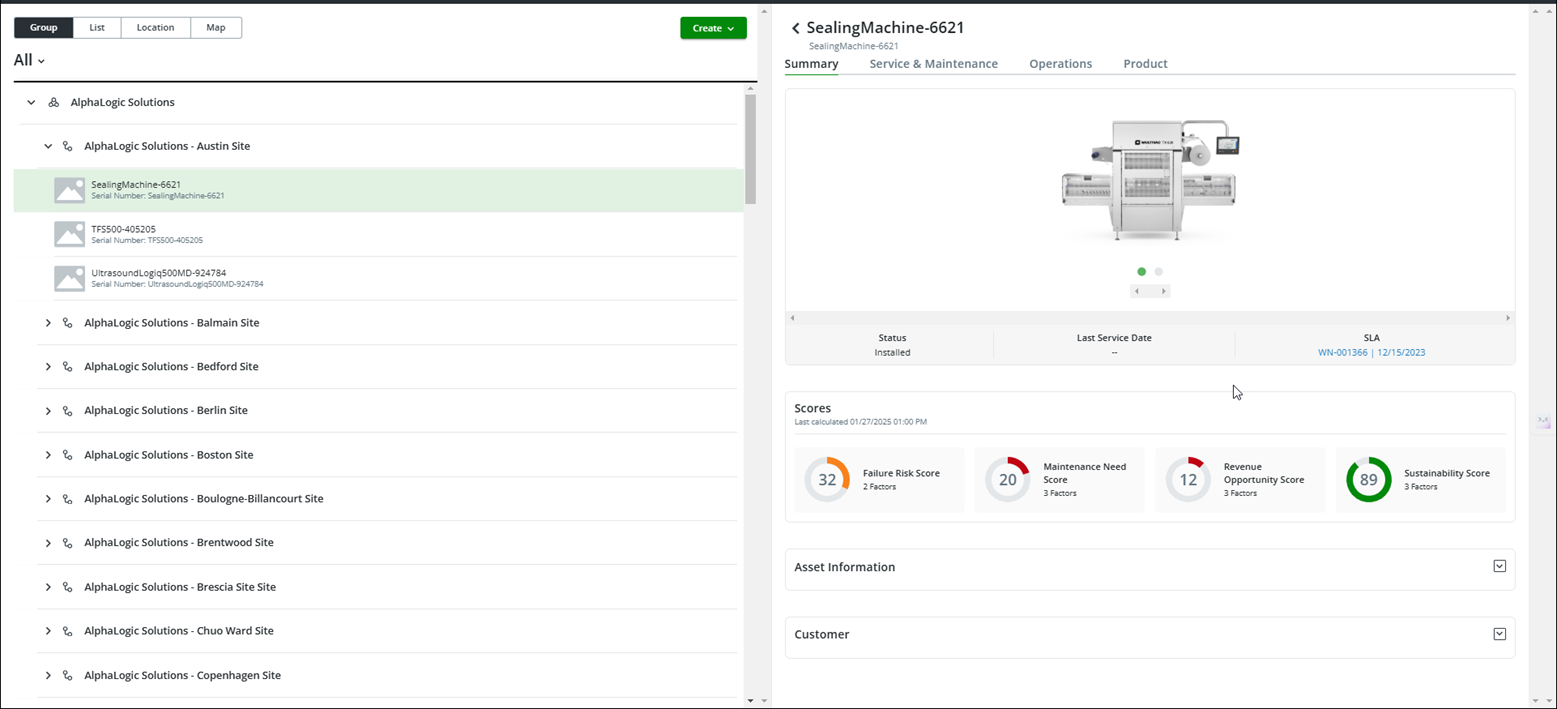Click the Boston Site location icon

click(x=68, y=455)
